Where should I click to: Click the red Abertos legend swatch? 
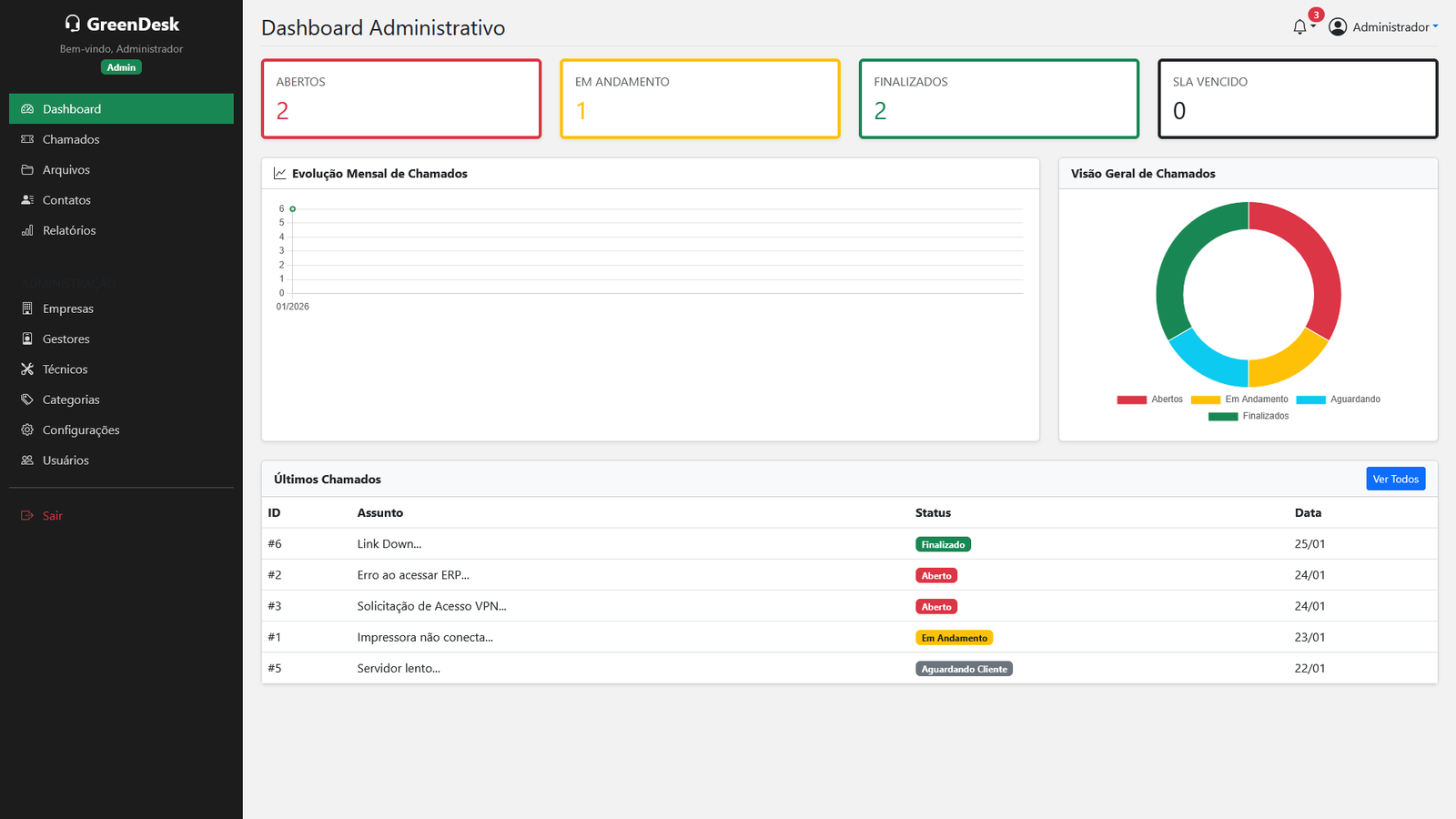(x=1131, y=399)
